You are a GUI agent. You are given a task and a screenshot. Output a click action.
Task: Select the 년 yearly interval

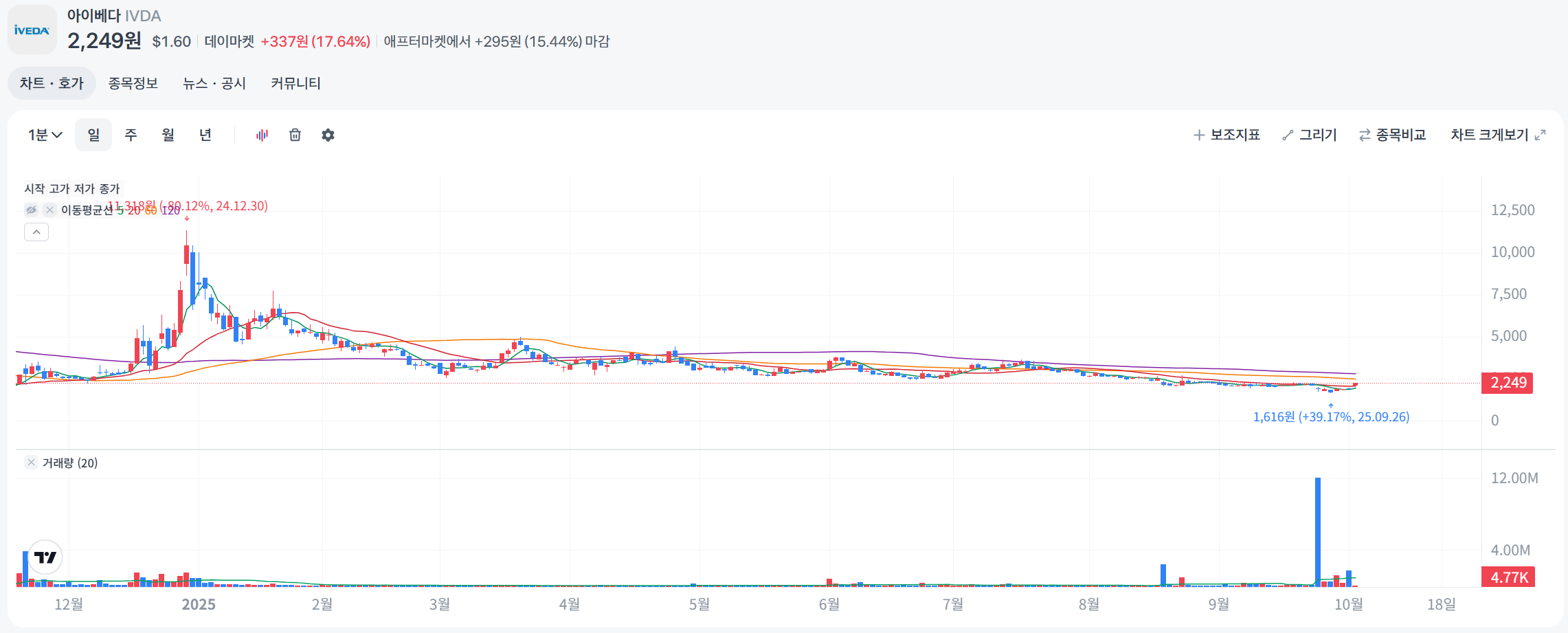pyautogui.click(x=205, y=135)
